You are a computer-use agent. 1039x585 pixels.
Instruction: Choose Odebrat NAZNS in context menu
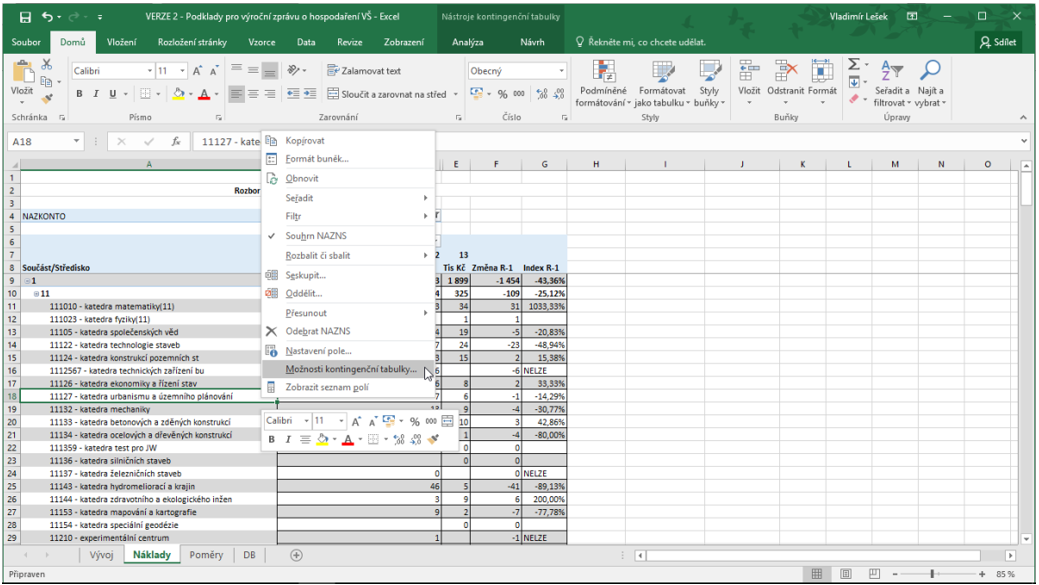coord(349,331)
